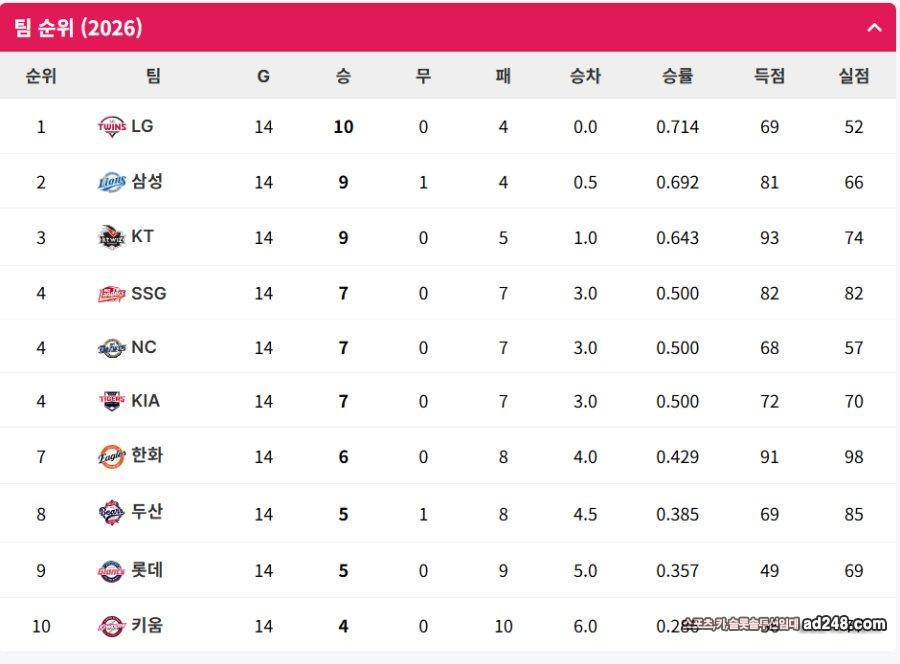Image resolution: width=900 pixels, height=664 pixels.
Task: Click the Doosan Bears team logo
Action: click(111, 513)
